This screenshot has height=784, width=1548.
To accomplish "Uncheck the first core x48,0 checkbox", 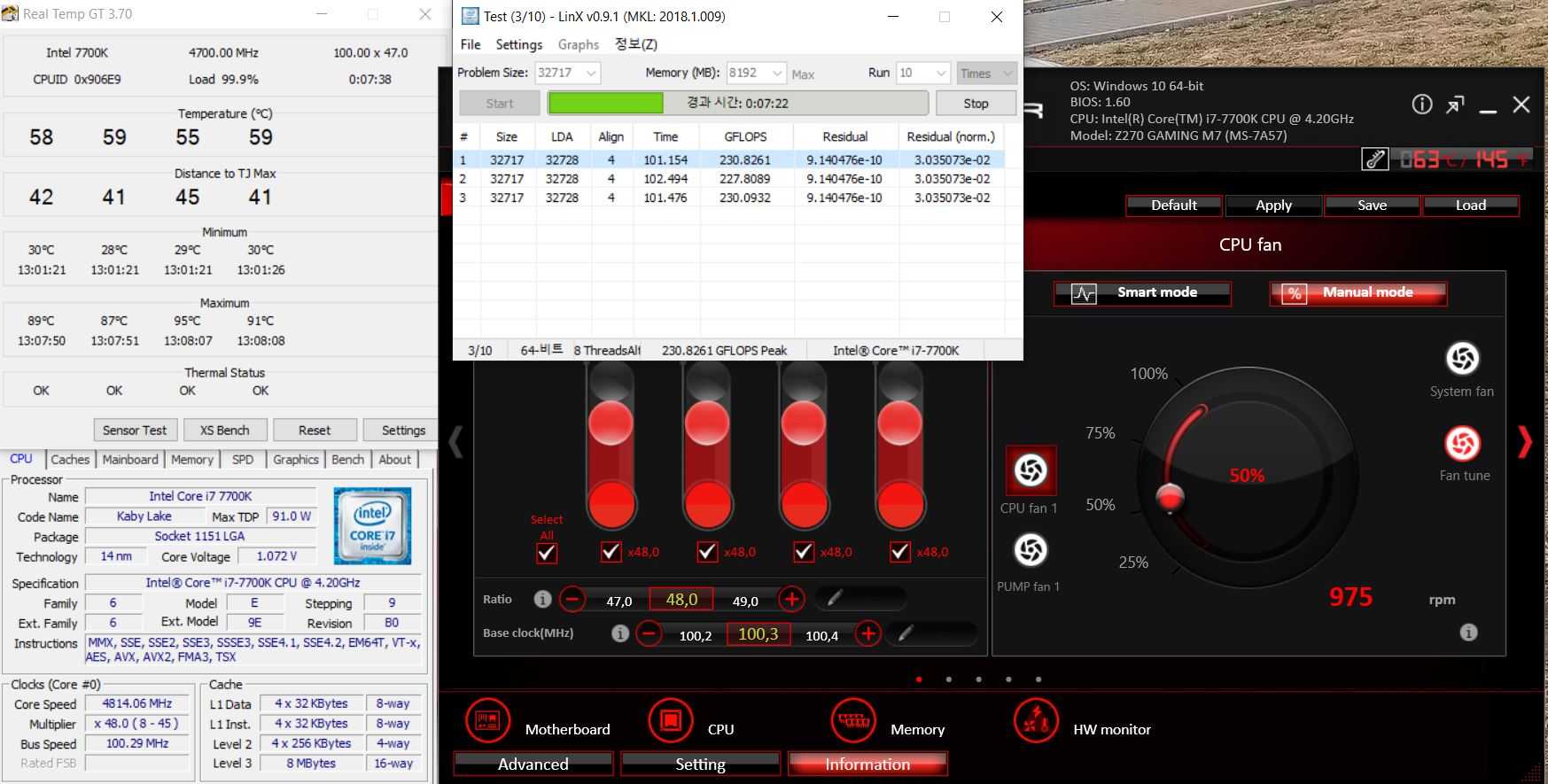I will [611, 552].
